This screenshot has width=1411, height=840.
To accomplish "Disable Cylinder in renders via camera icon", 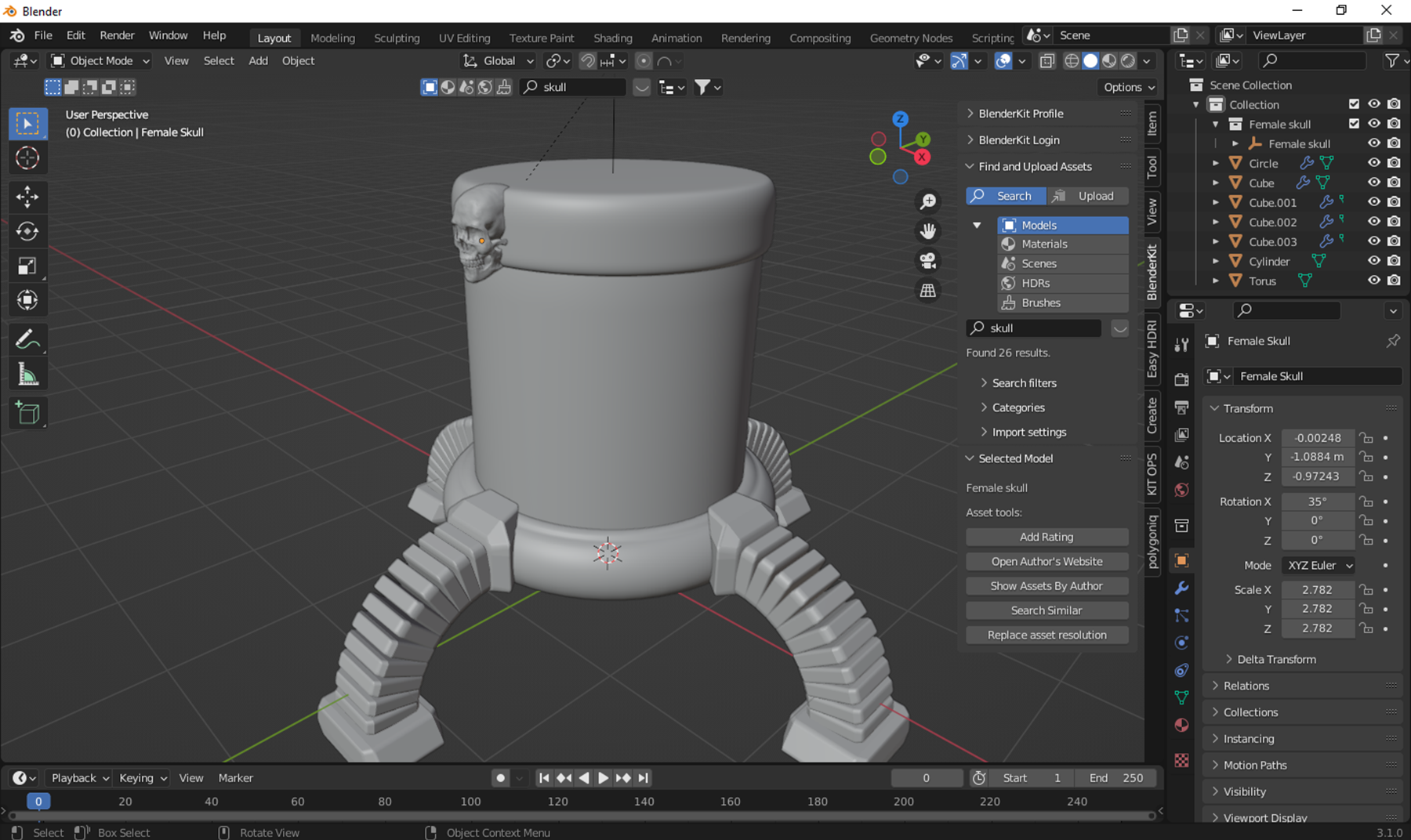I will 1394,261.
